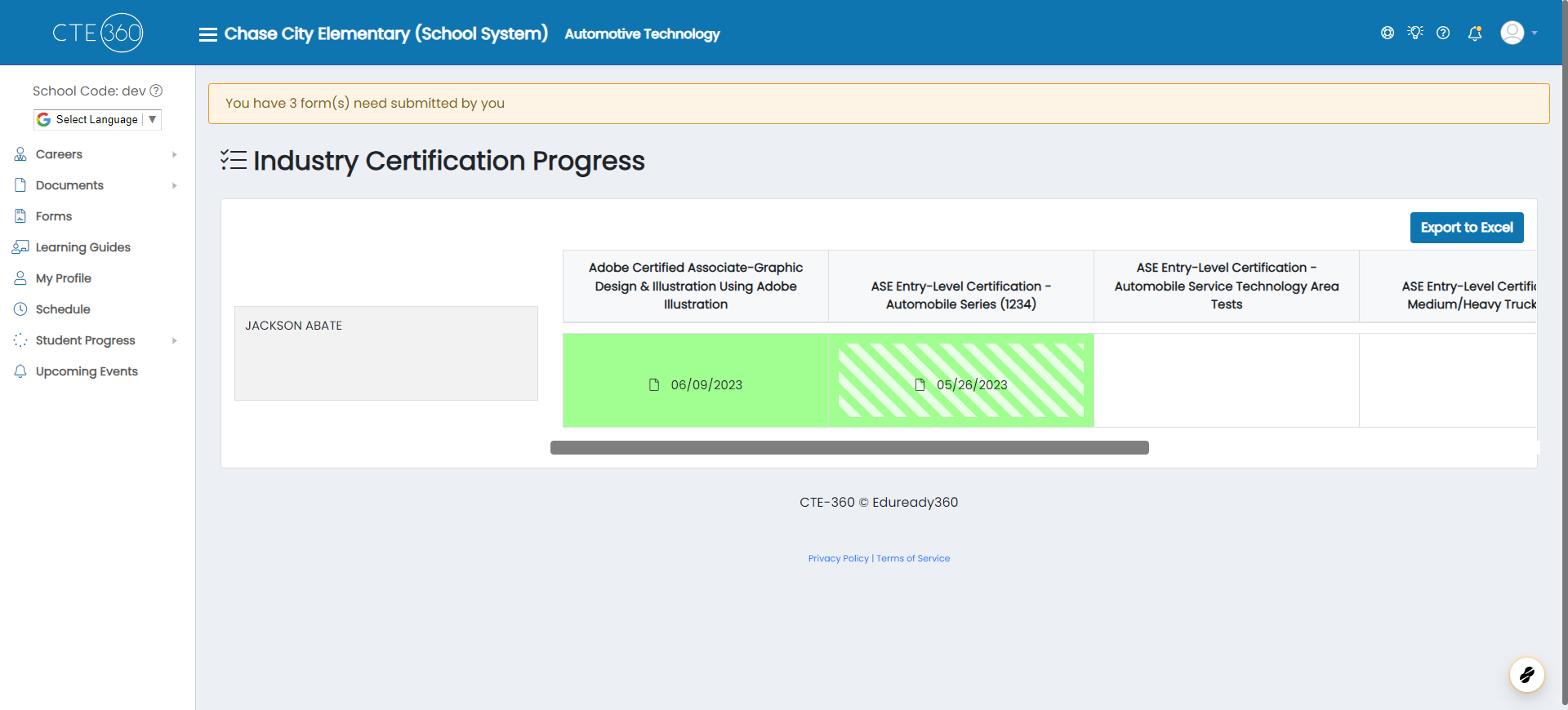Screen dimensions: 1568x710
Task: Click the Student Progress dotted-circle icon
Action: coord(20,340)
